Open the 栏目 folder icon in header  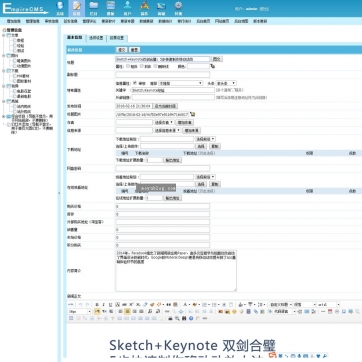tap(94, 8)
